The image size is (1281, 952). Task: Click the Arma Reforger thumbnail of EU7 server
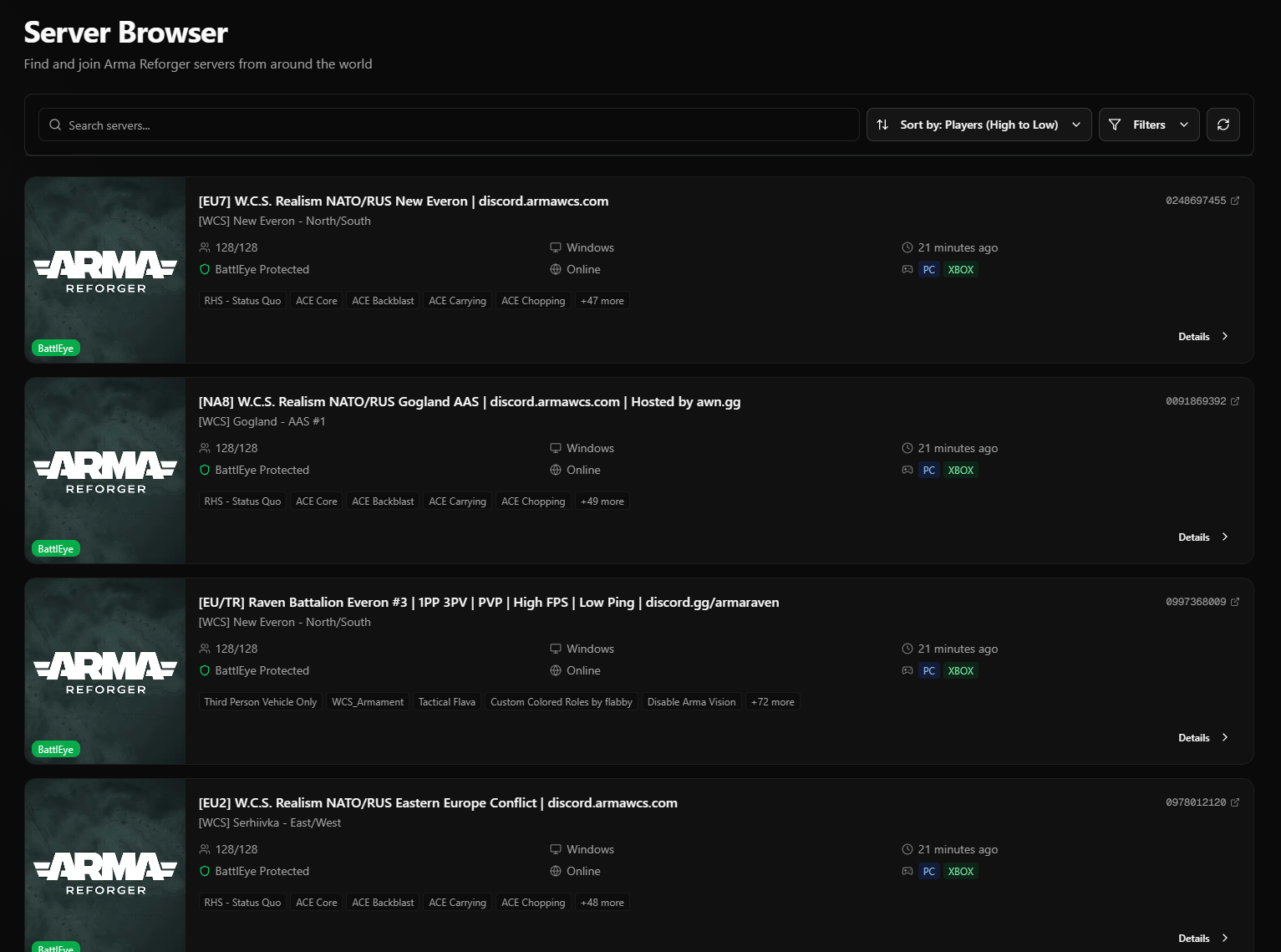tap(105, 270)
